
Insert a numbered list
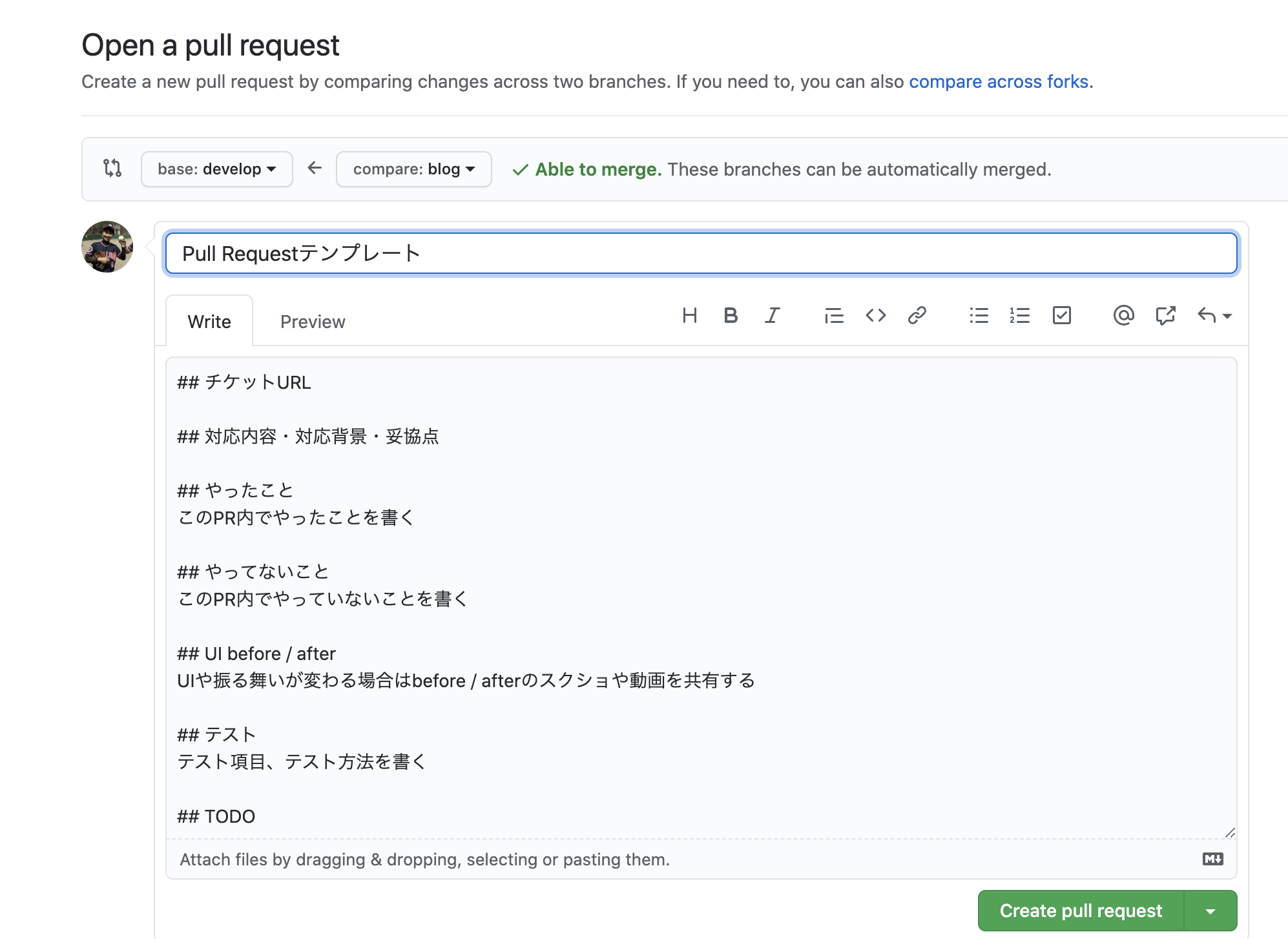pos(1020,316)
